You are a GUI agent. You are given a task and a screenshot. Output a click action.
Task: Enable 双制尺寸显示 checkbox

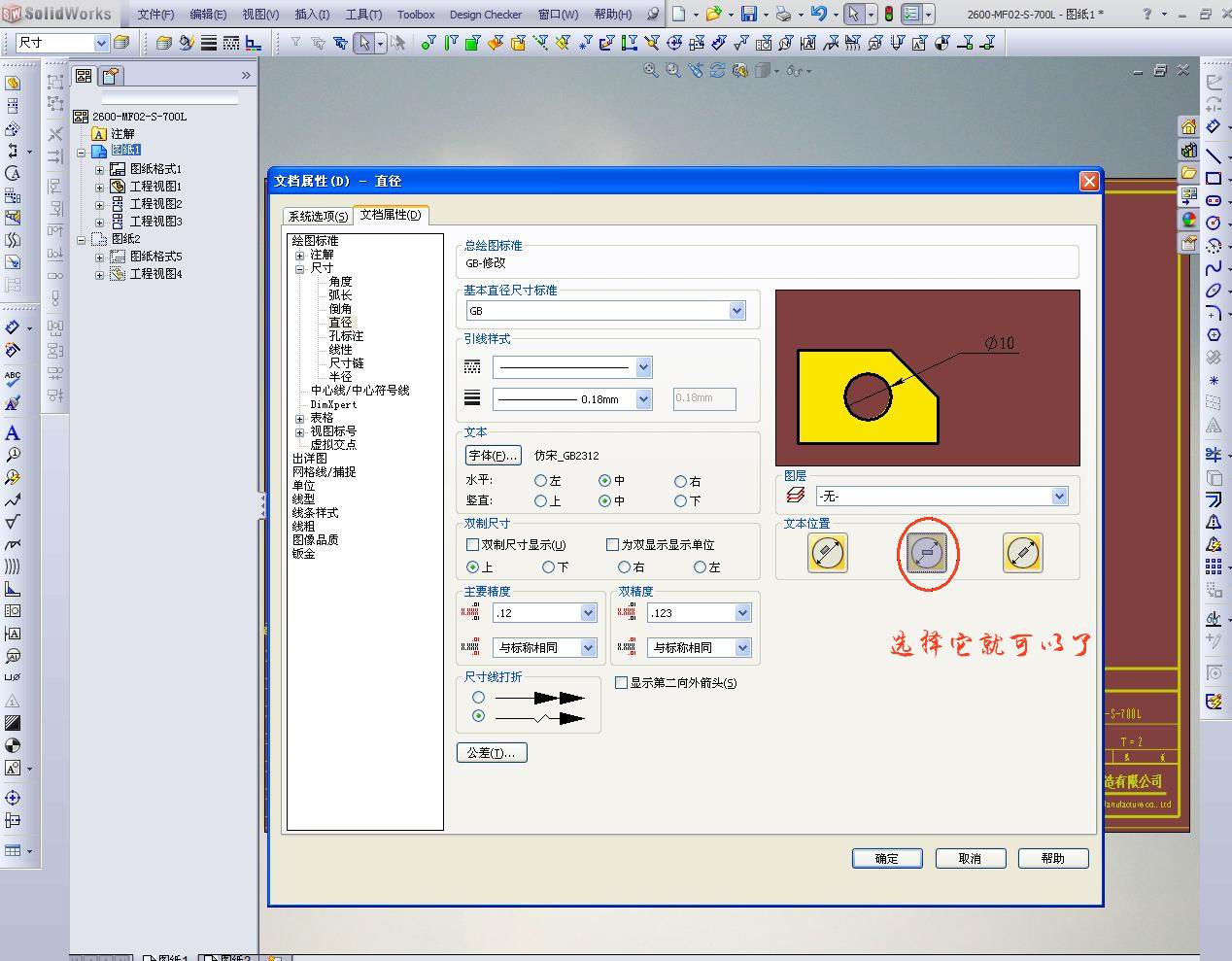(x=473, y=545)
